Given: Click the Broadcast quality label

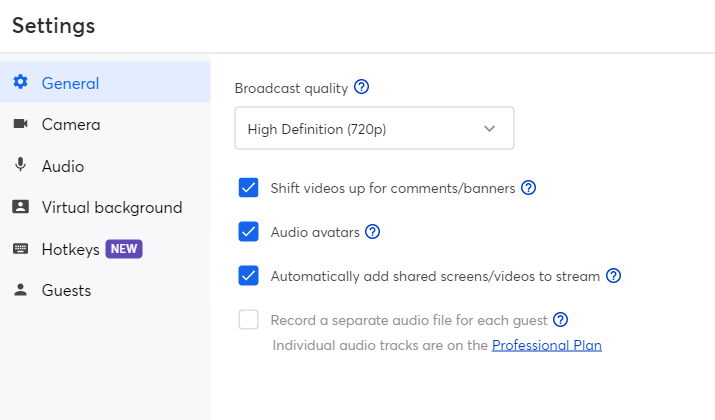Looking at the screenshot, I should pyautogui.click(x=291, y=88).
